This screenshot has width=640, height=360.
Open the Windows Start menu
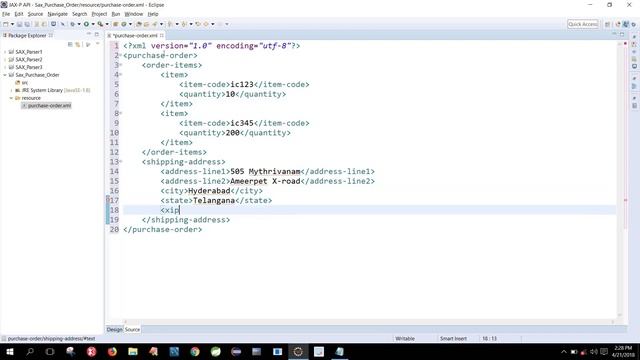coord(9,351)
